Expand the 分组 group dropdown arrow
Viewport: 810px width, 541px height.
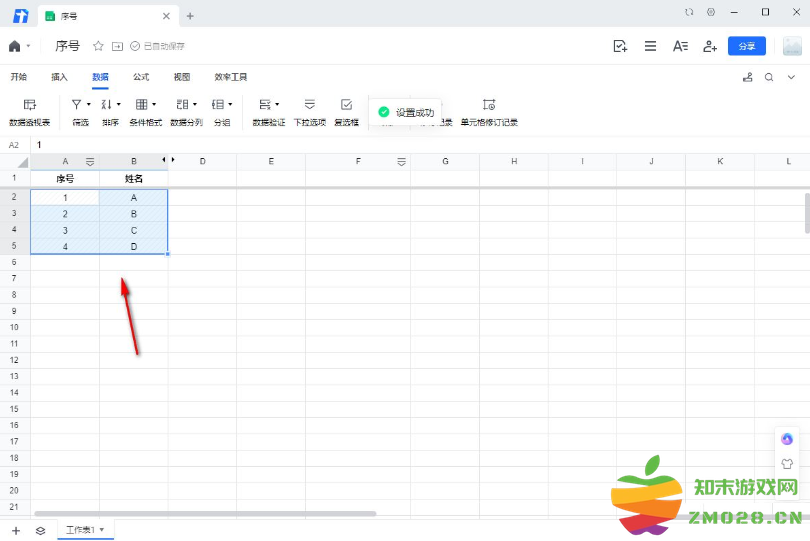click(x=230, y=104)
